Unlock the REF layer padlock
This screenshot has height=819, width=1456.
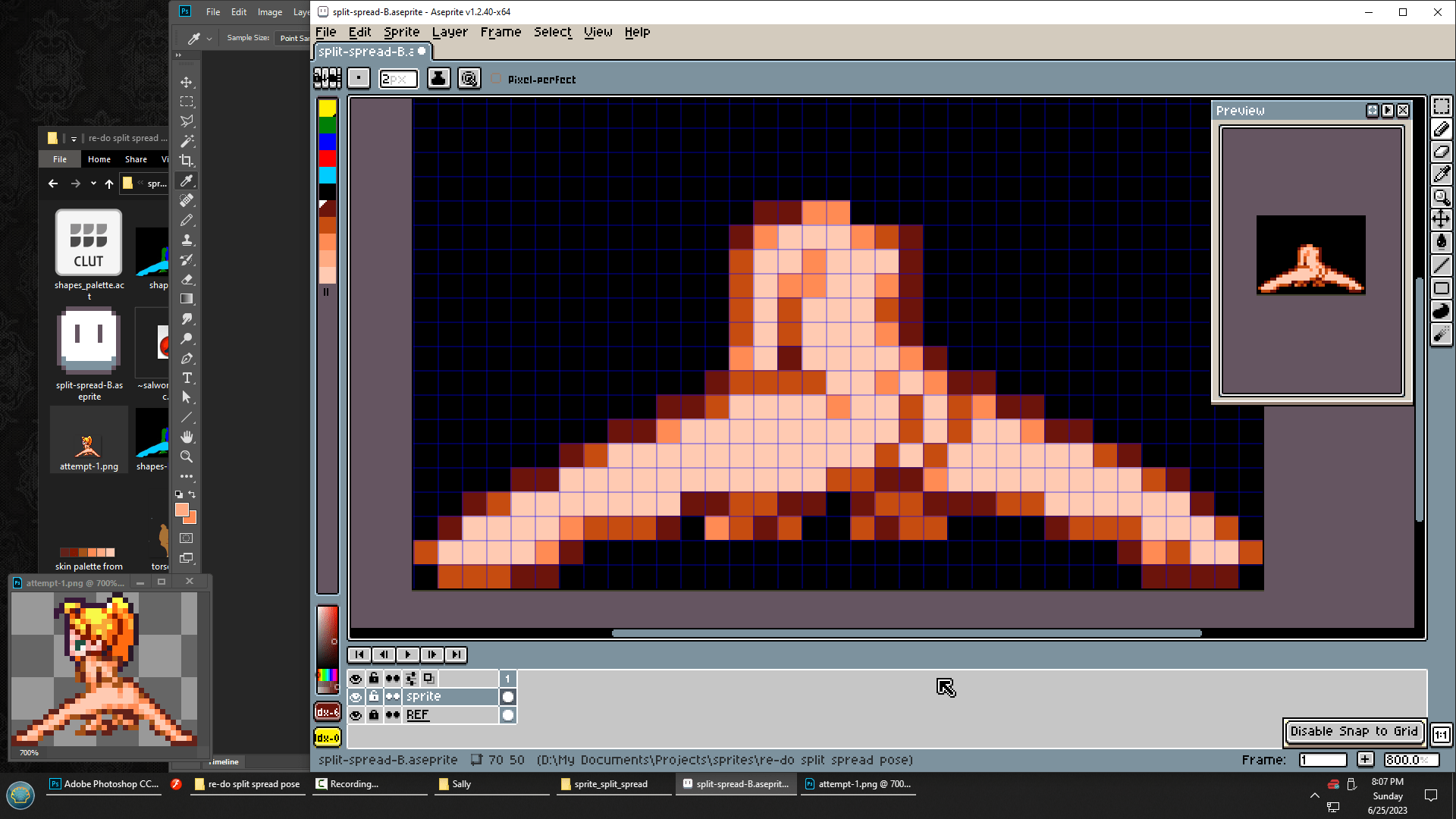tap(374, 714)
